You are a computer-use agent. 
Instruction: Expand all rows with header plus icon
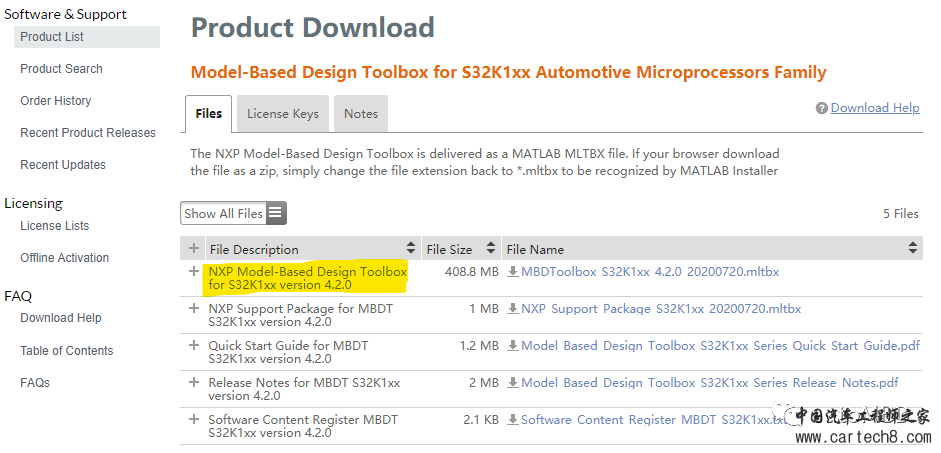click(193, 248)
